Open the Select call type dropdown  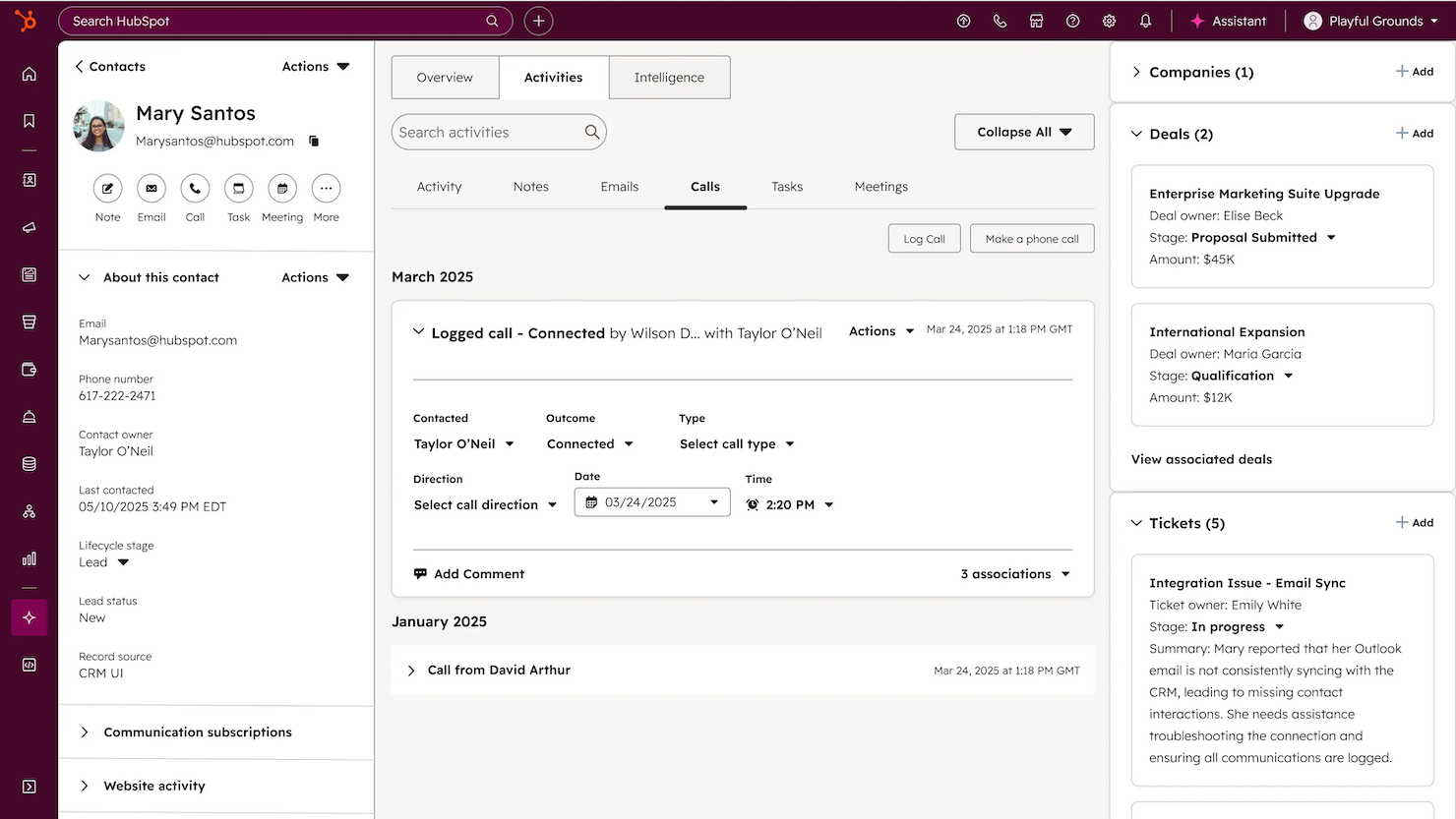pyautogui.click(x=735, y=443)
